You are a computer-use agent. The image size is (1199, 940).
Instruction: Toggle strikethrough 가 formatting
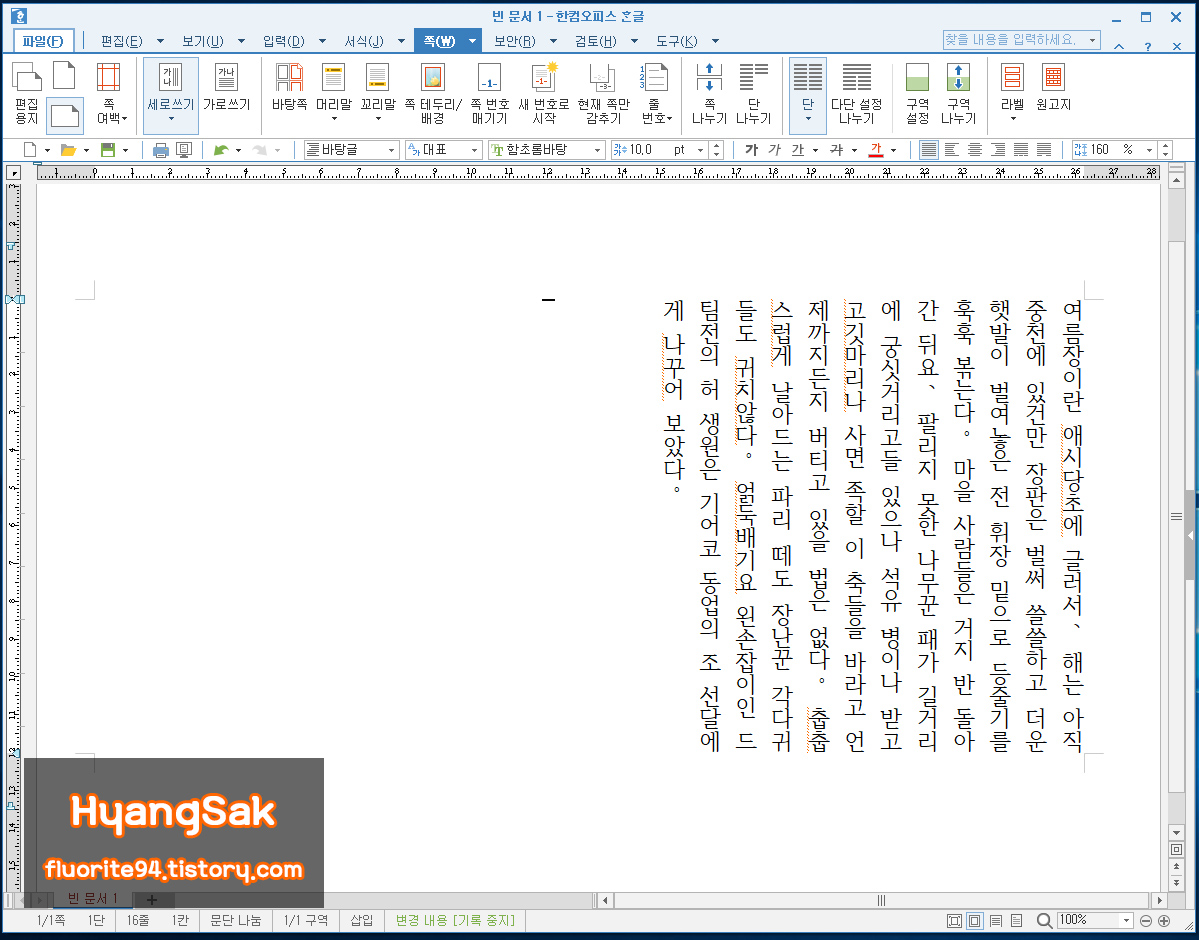click(837, 150)
